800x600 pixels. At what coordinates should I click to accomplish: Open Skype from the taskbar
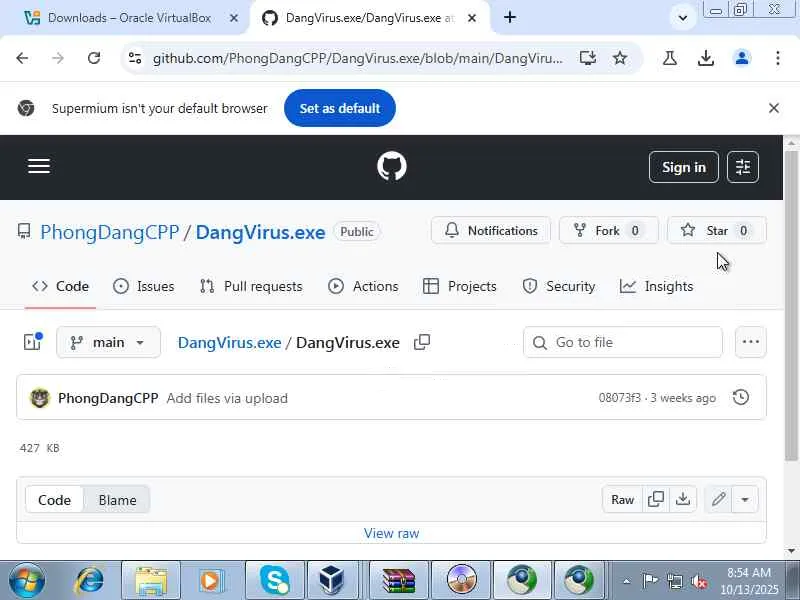(275, 581)
